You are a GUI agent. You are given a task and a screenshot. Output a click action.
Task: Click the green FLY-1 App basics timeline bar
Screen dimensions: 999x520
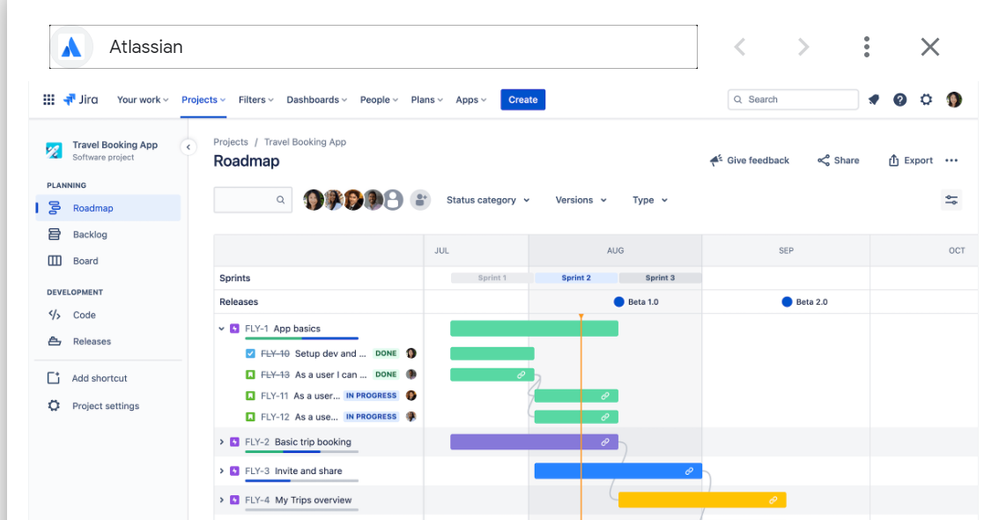534,328
